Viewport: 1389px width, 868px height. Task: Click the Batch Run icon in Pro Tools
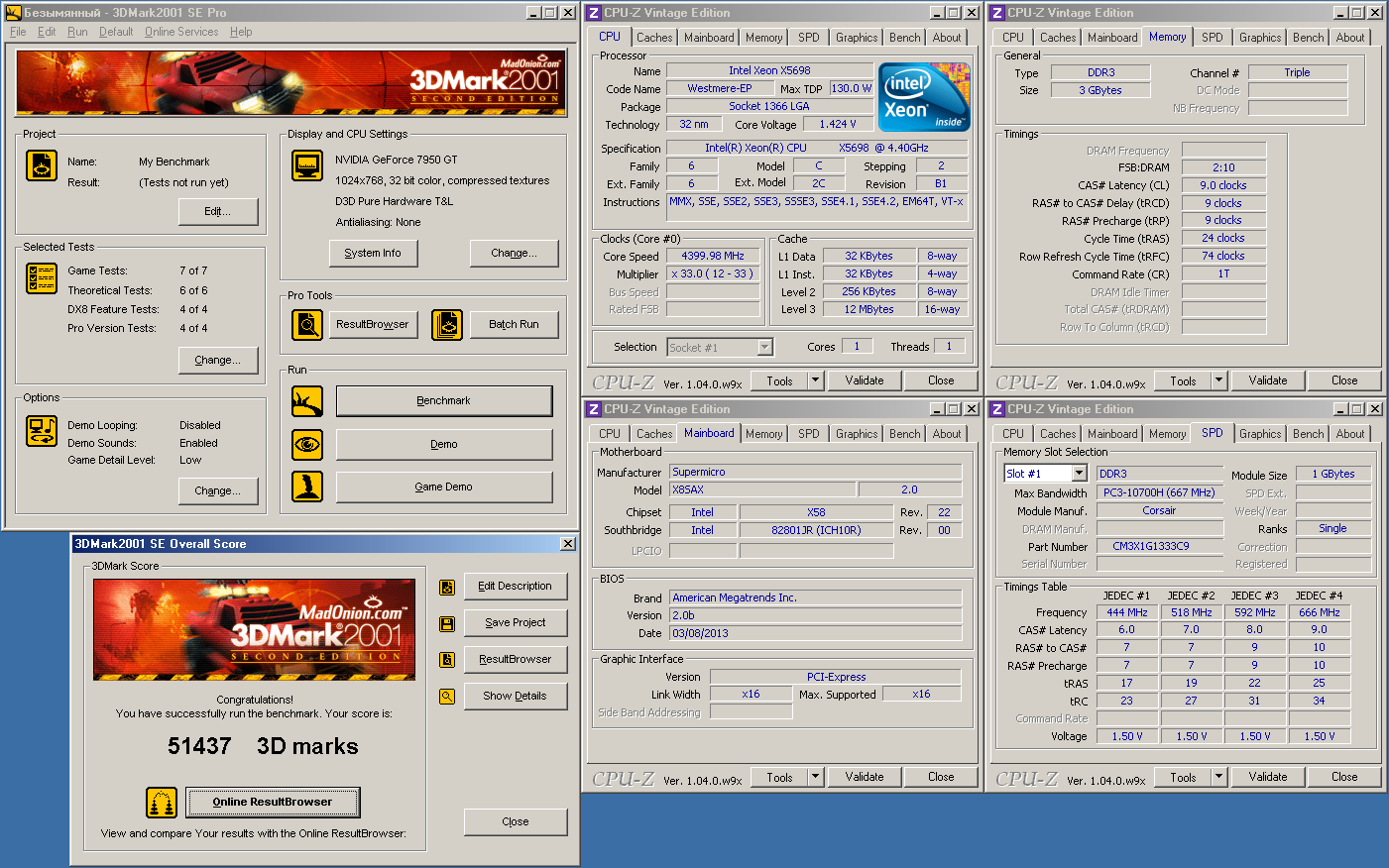447,324
